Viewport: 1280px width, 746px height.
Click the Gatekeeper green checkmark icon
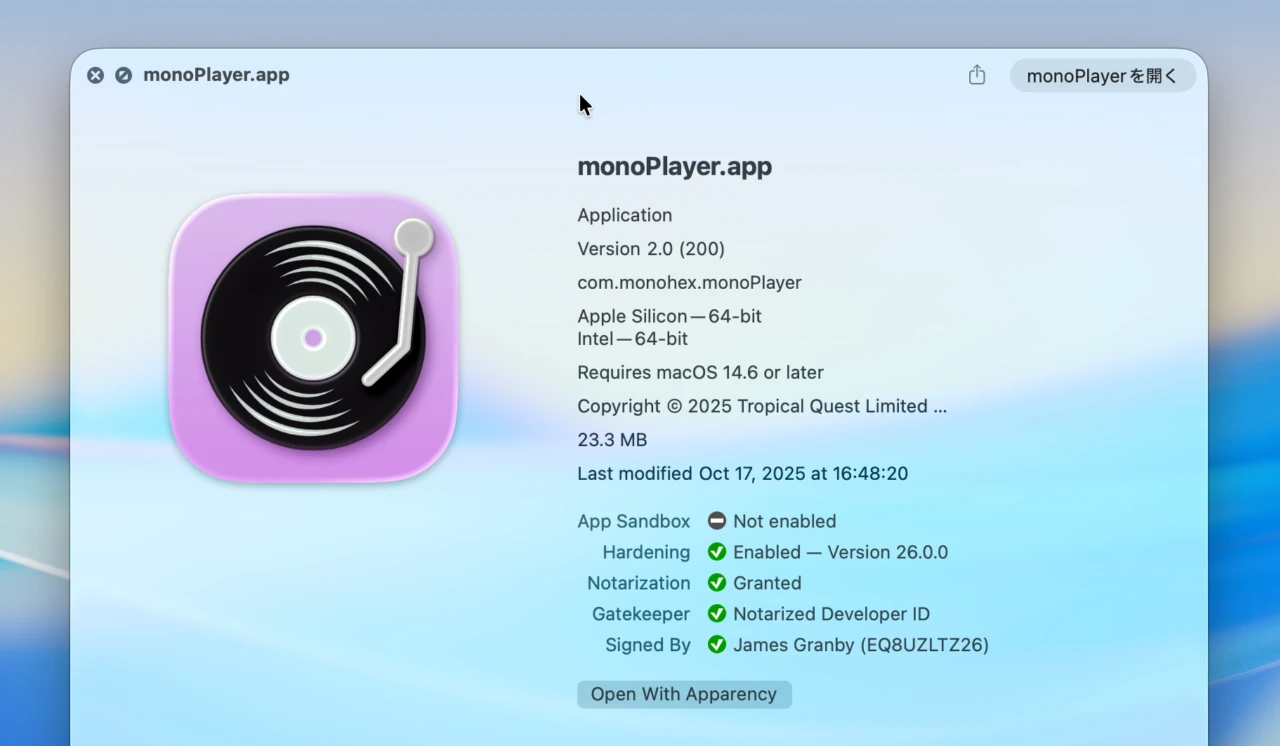(x=717, y=614)
